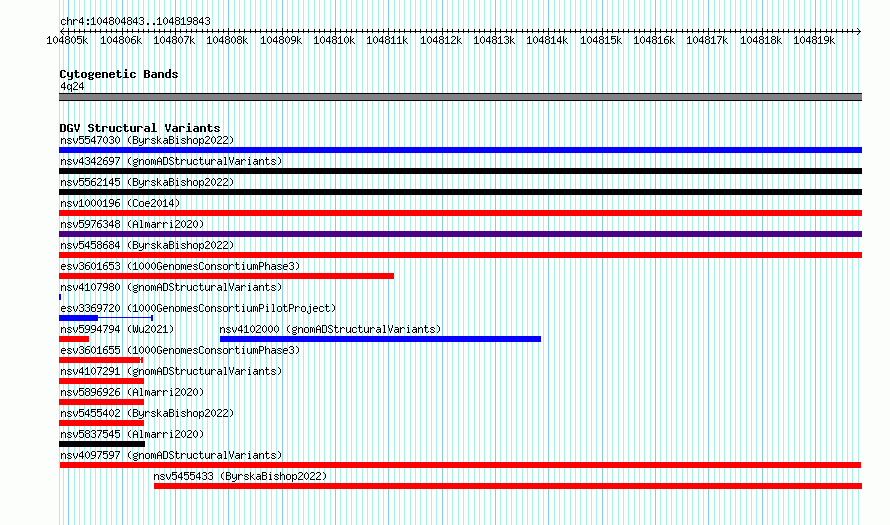
Task: Click the 104814k ruler position
Action: click(x=547, y=40)
